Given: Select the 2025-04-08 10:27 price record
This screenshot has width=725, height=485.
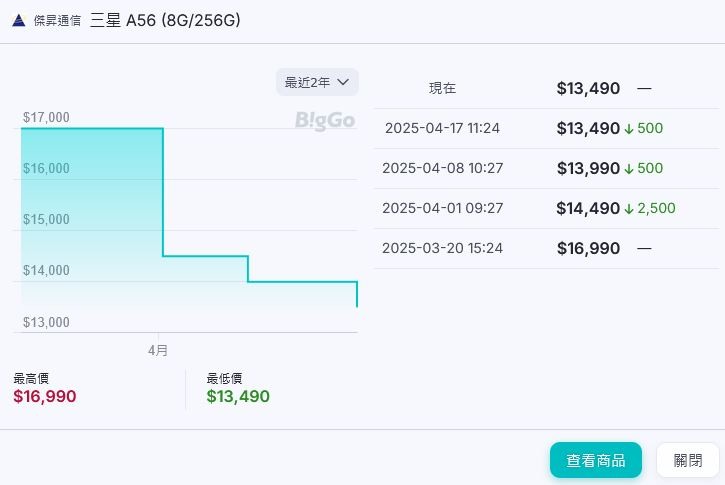Looking at the screenshot, I should [x=547, y=168].
